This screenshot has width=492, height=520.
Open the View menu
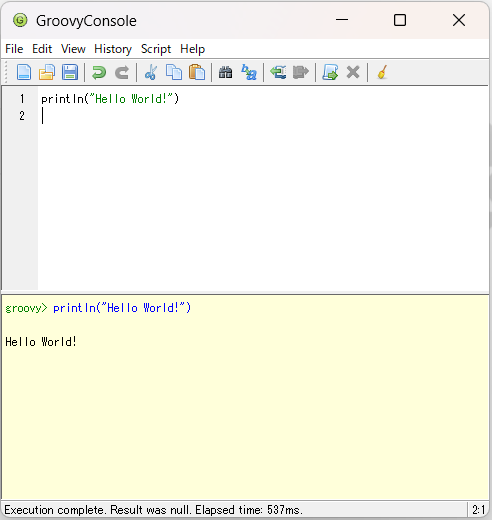73,49
